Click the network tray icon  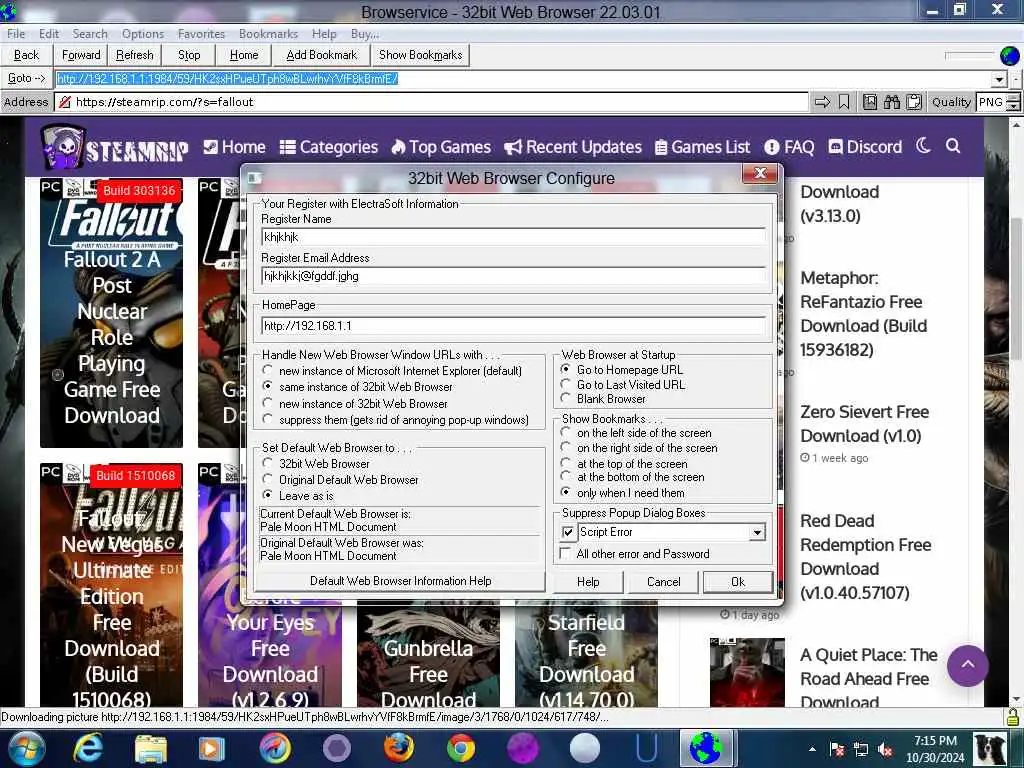861,750
